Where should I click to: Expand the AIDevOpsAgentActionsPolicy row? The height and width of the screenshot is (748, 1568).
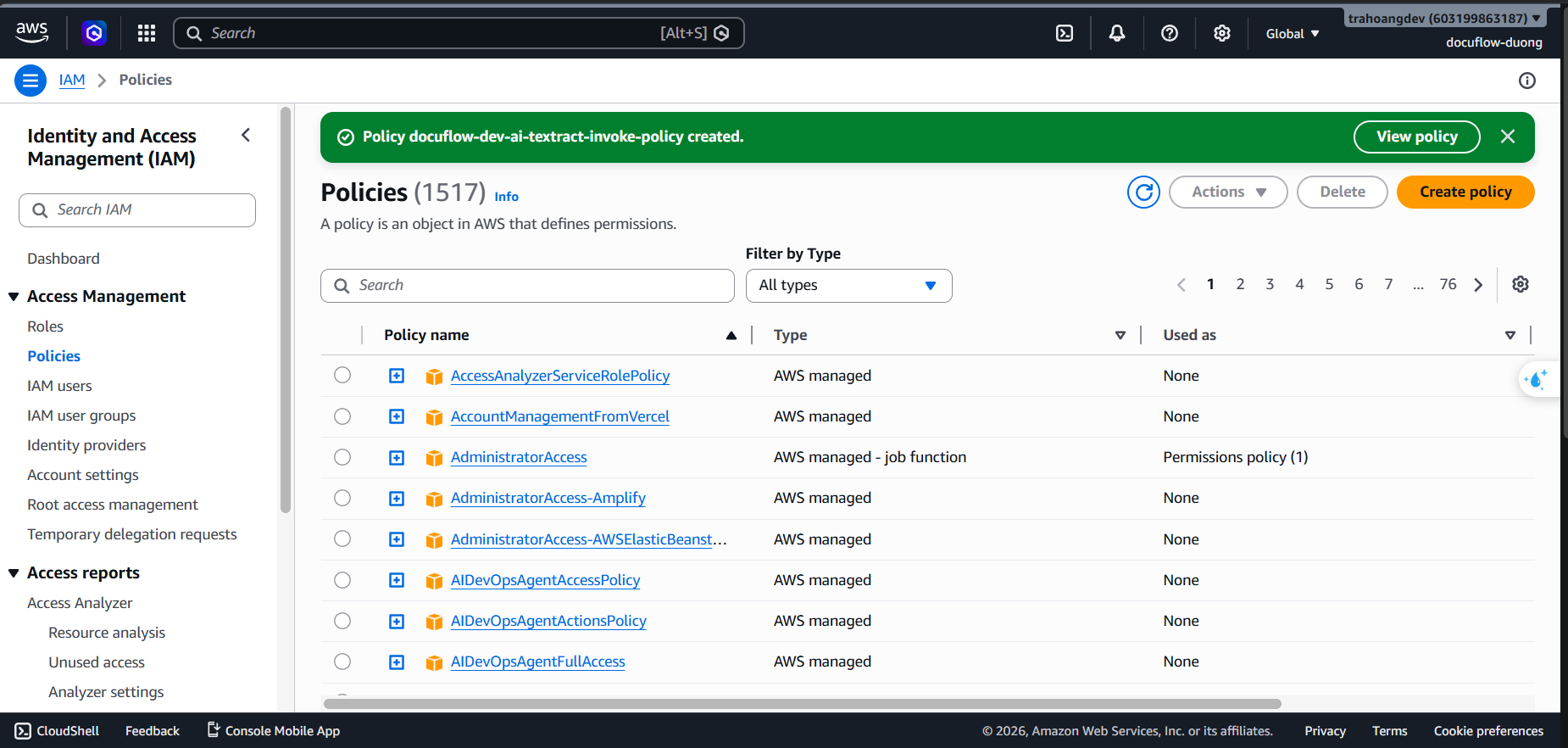[397, 622]
